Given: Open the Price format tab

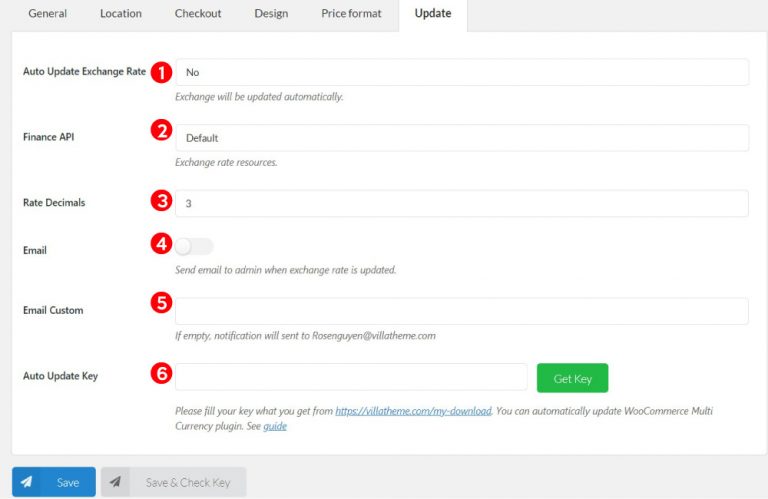Looking at the screenshot, I should (x=351, y=14).
